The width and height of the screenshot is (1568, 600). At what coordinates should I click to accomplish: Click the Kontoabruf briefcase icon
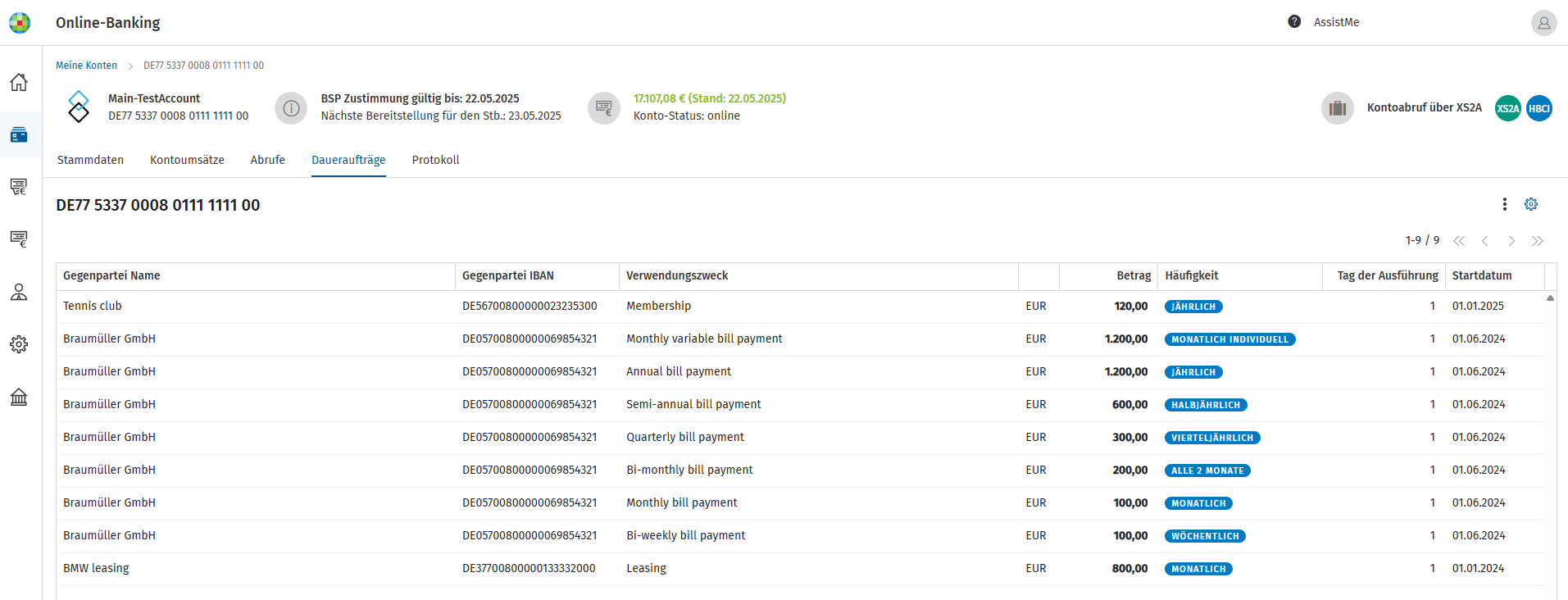click(x=1338, y=108)
